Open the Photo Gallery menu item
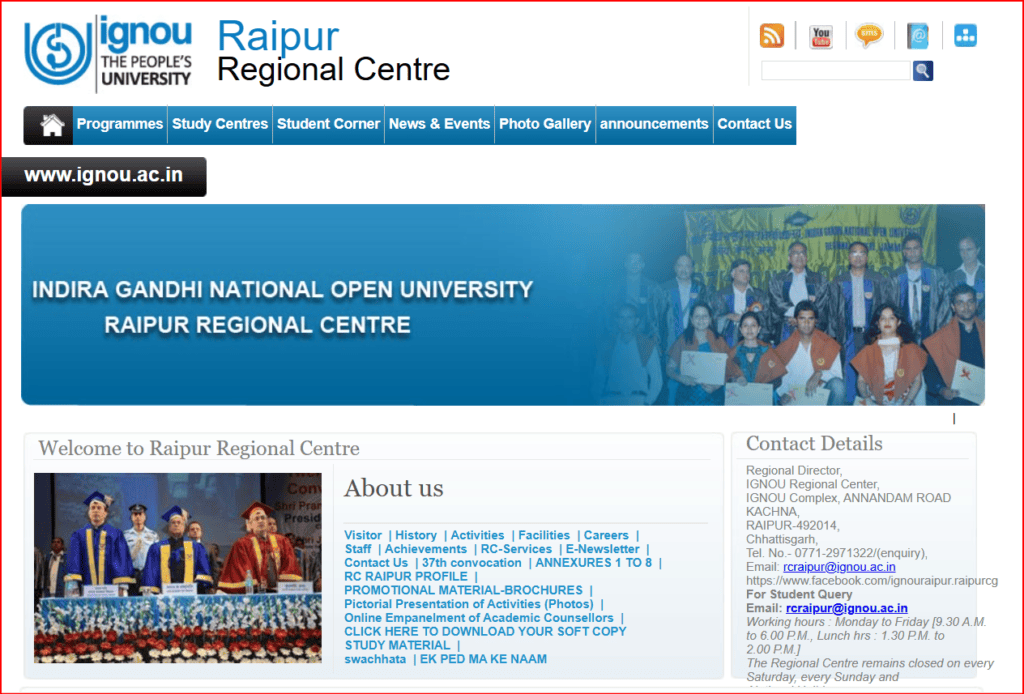The width and height of the screenshot is (1024, 694). [x=545, y=124]
